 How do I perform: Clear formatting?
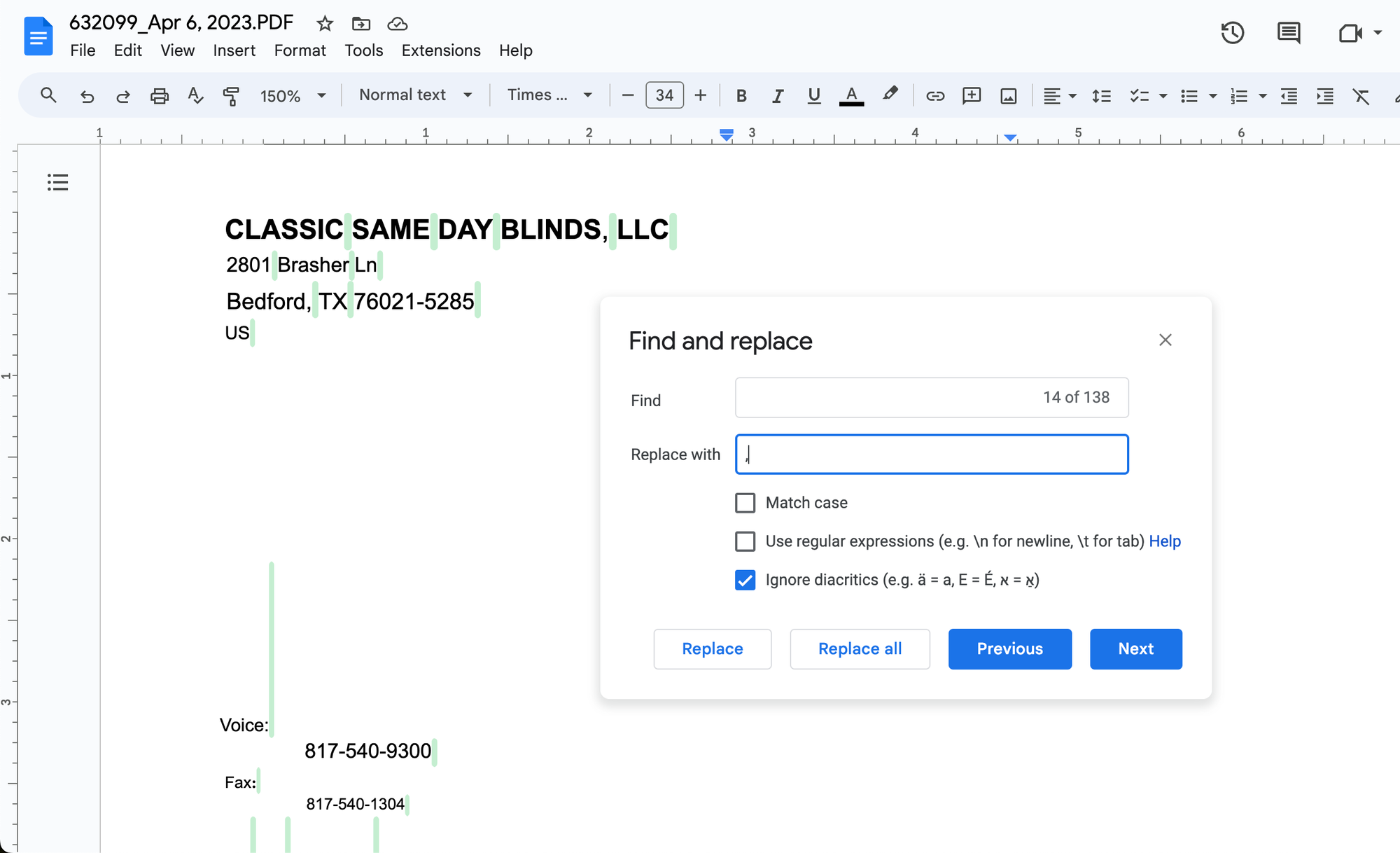1361,96
